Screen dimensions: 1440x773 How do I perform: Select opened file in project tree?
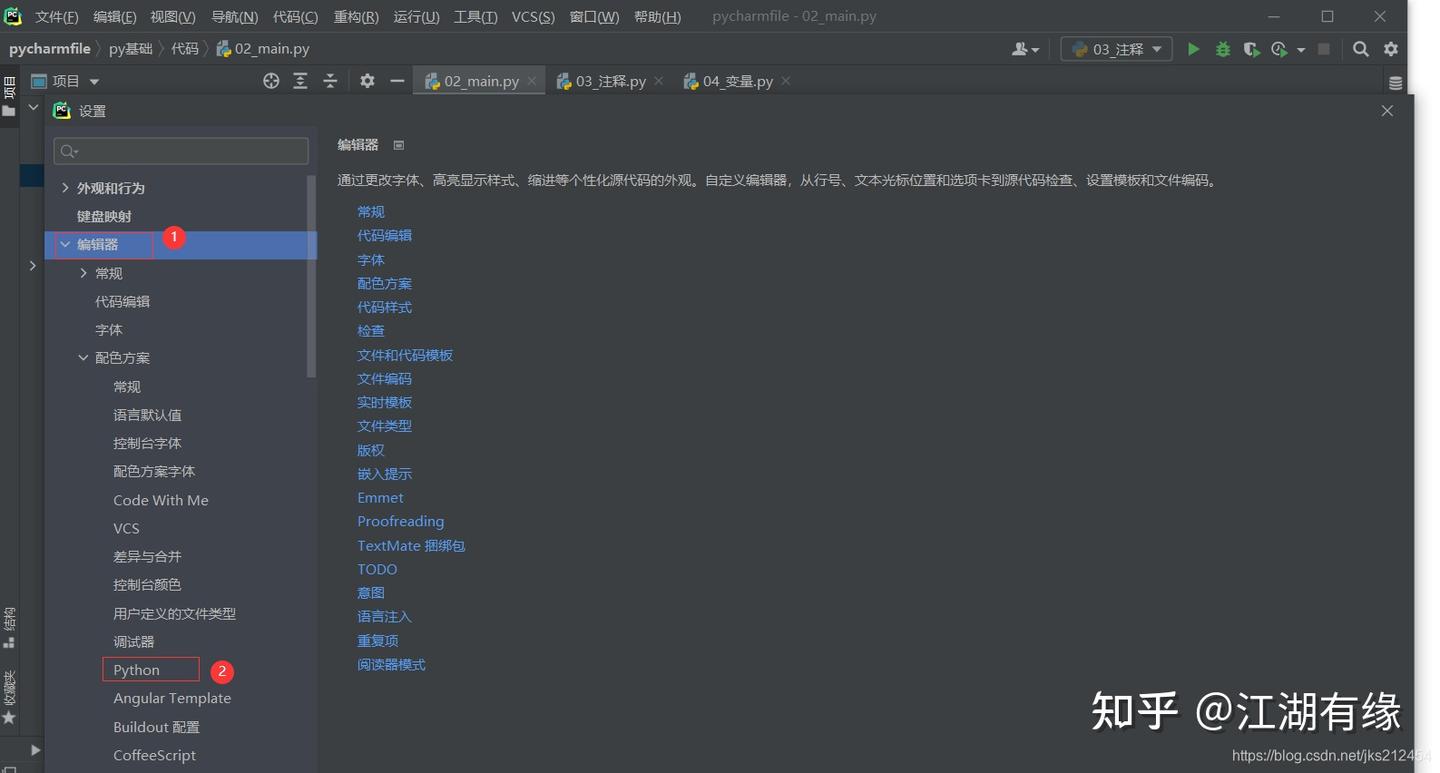271,81
